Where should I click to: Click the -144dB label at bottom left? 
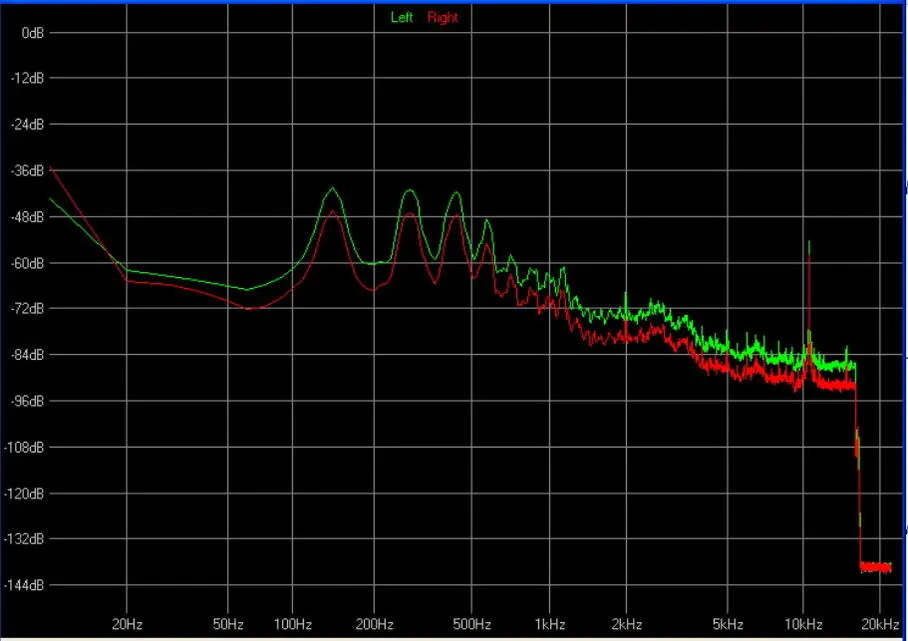[x=26, y=585]
